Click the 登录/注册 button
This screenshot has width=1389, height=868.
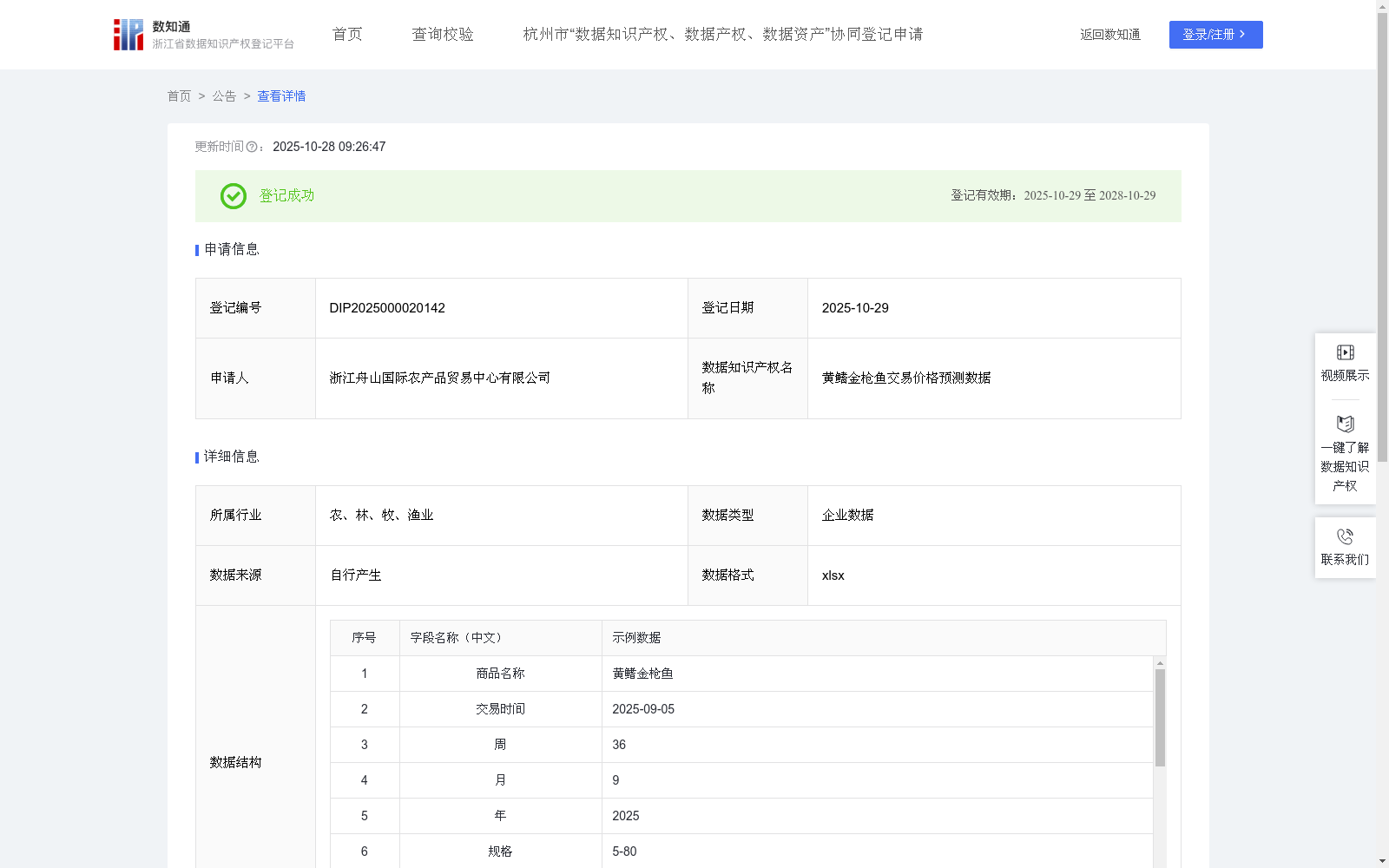(1215, 35)
